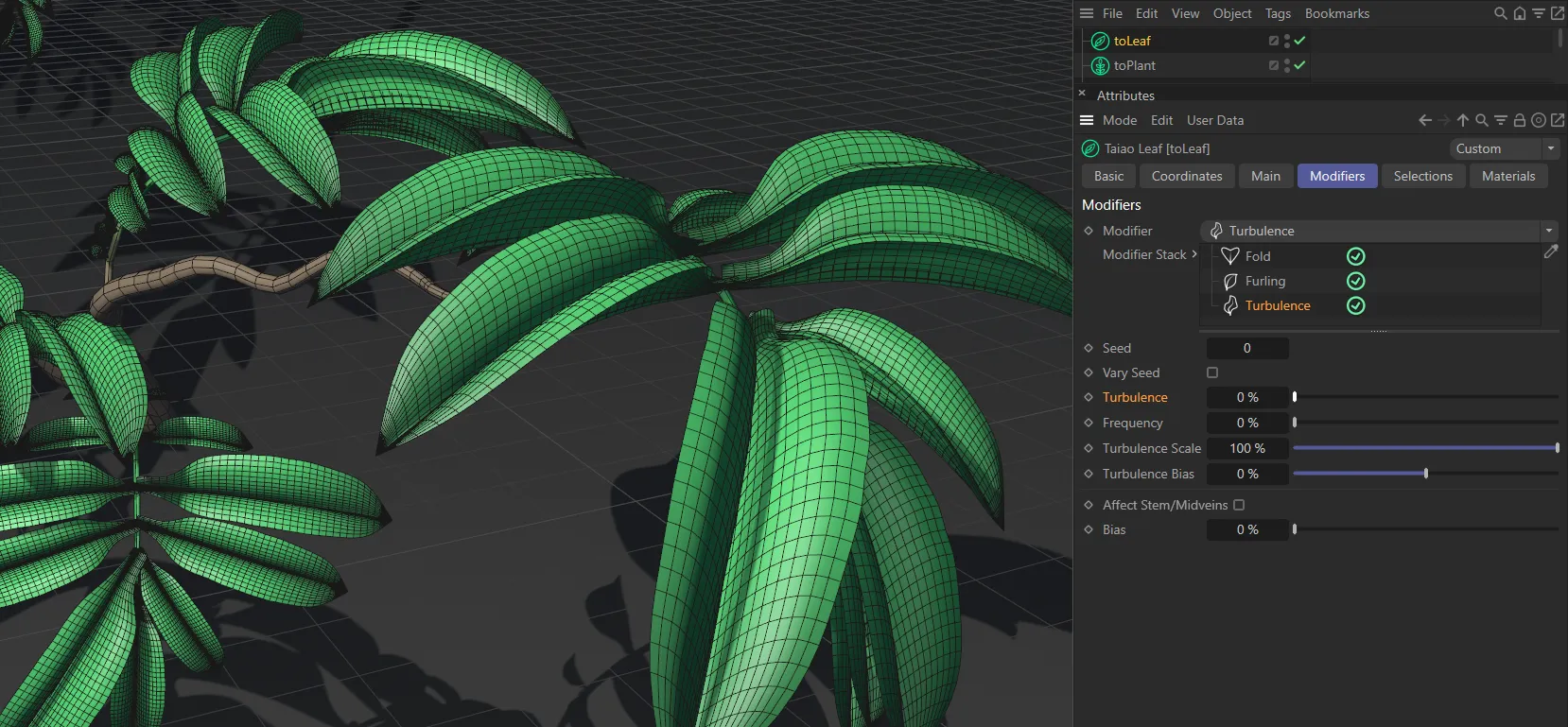Click Turbulence Bias slider handle
This screenshot has width=1568, height=727.
click(x=1426, y=474)
